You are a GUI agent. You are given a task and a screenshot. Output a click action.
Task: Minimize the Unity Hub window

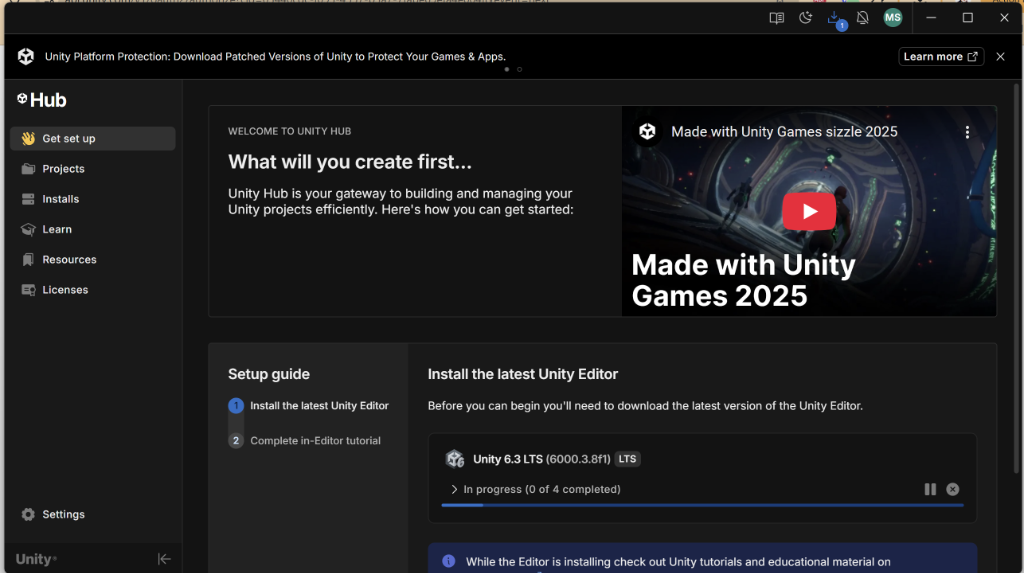click(931, 18)
